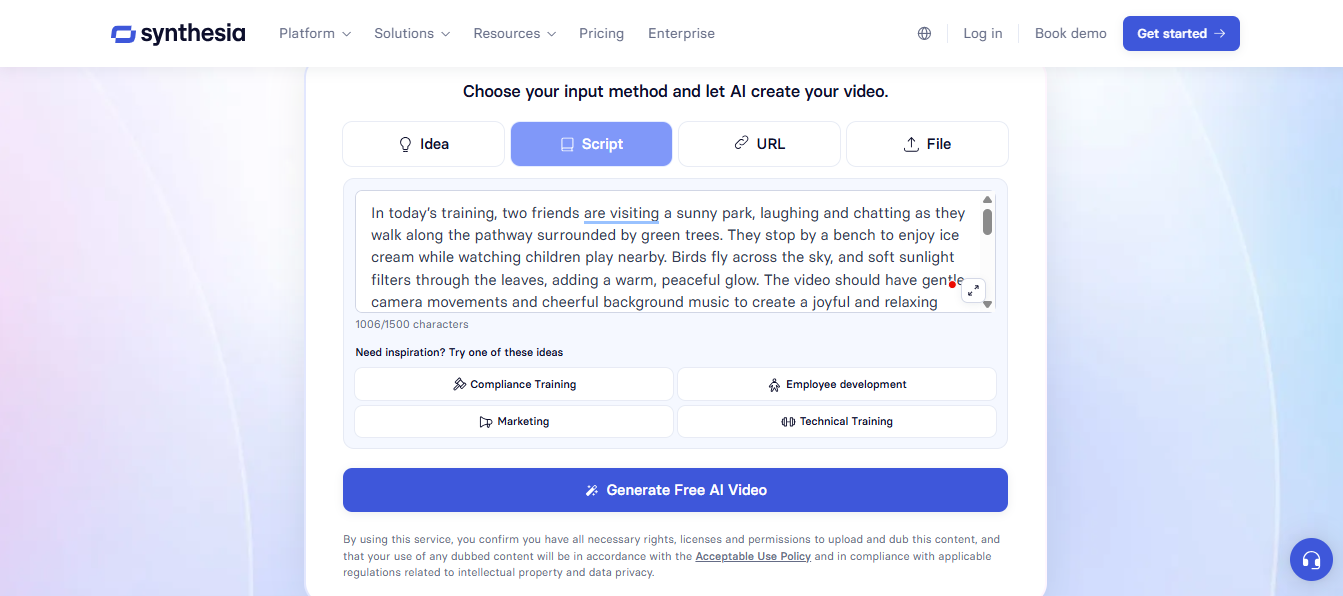Go to the Pricing page
The height and width of the screenshot is (596, 1343).
pyautogui.click(x=601, y=33)
